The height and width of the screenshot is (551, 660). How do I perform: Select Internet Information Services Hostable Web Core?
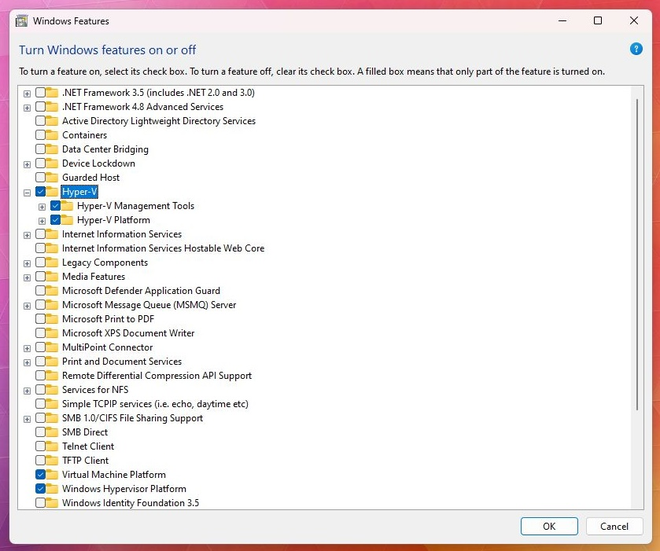point(163,248)
